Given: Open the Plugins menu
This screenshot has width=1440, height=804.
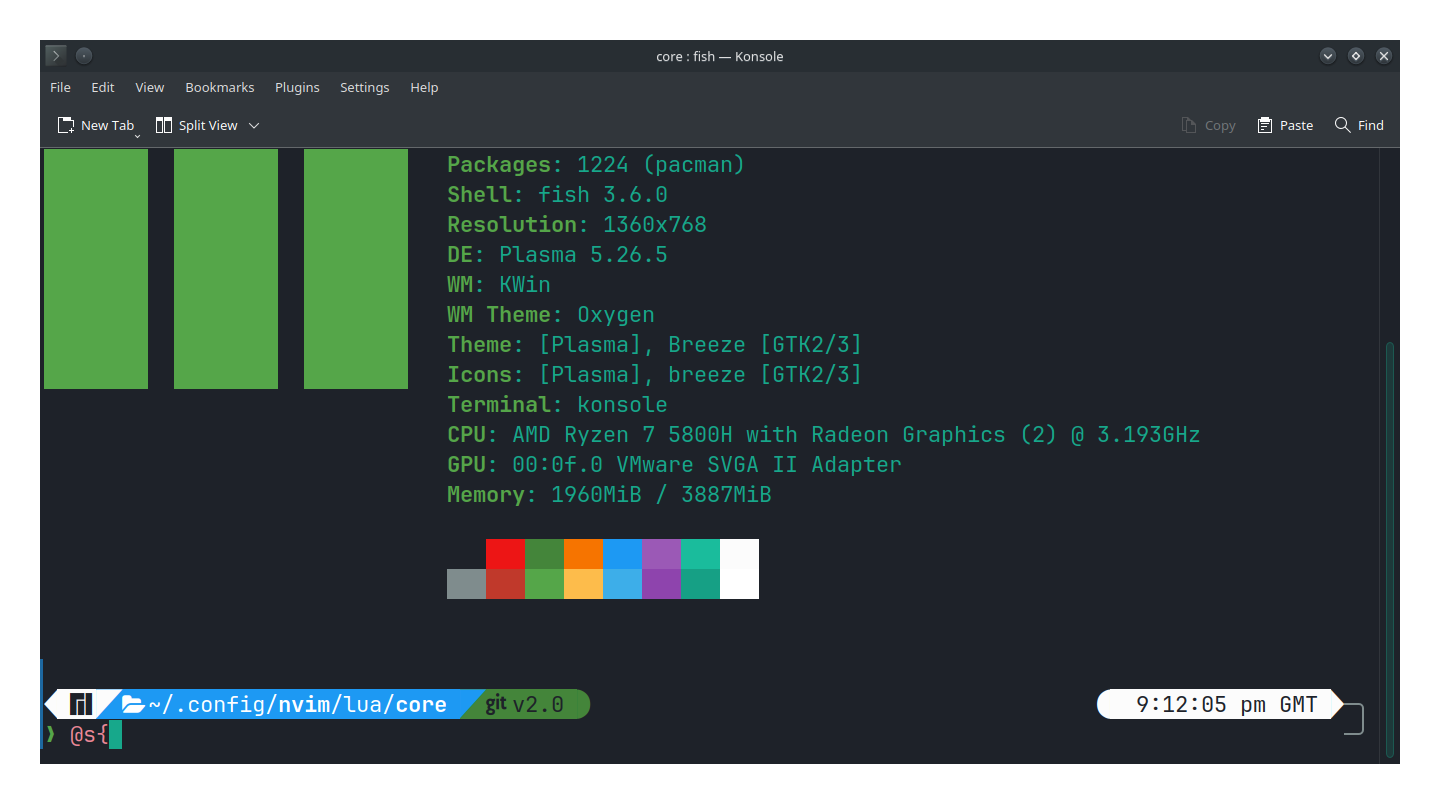Looking at the screenshot, I should pyautogui.click(x=297, y=87).
